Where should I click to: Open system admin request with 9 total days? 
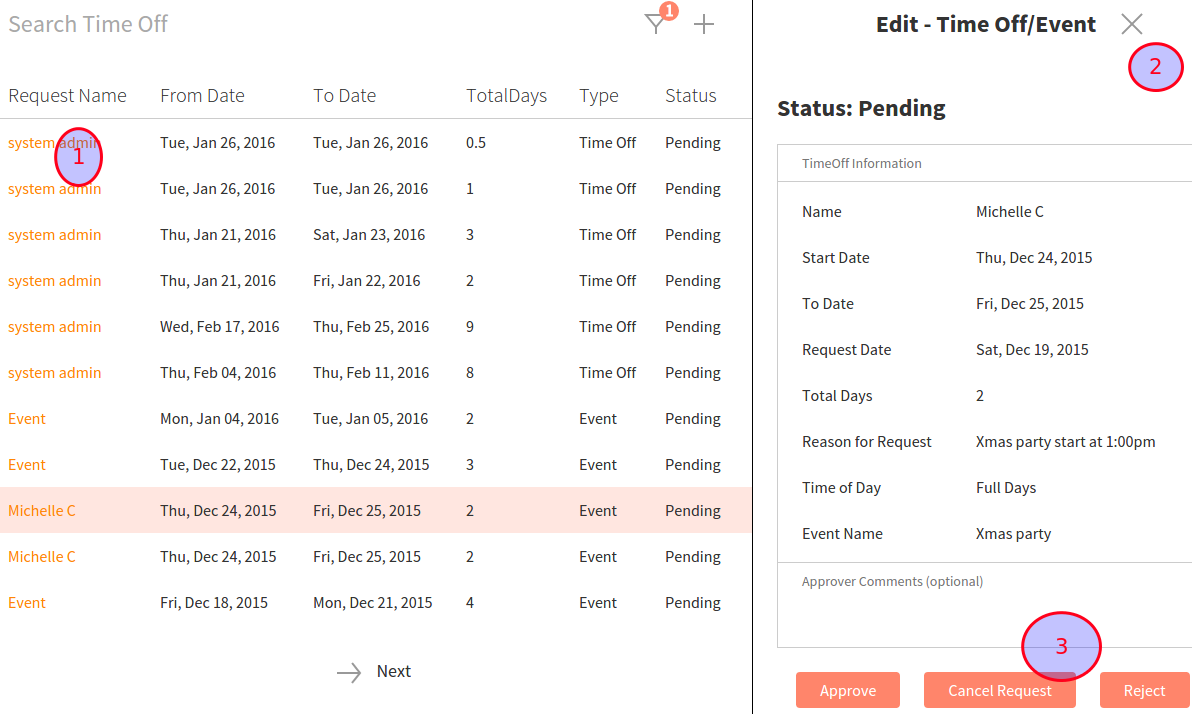point(54,327)
